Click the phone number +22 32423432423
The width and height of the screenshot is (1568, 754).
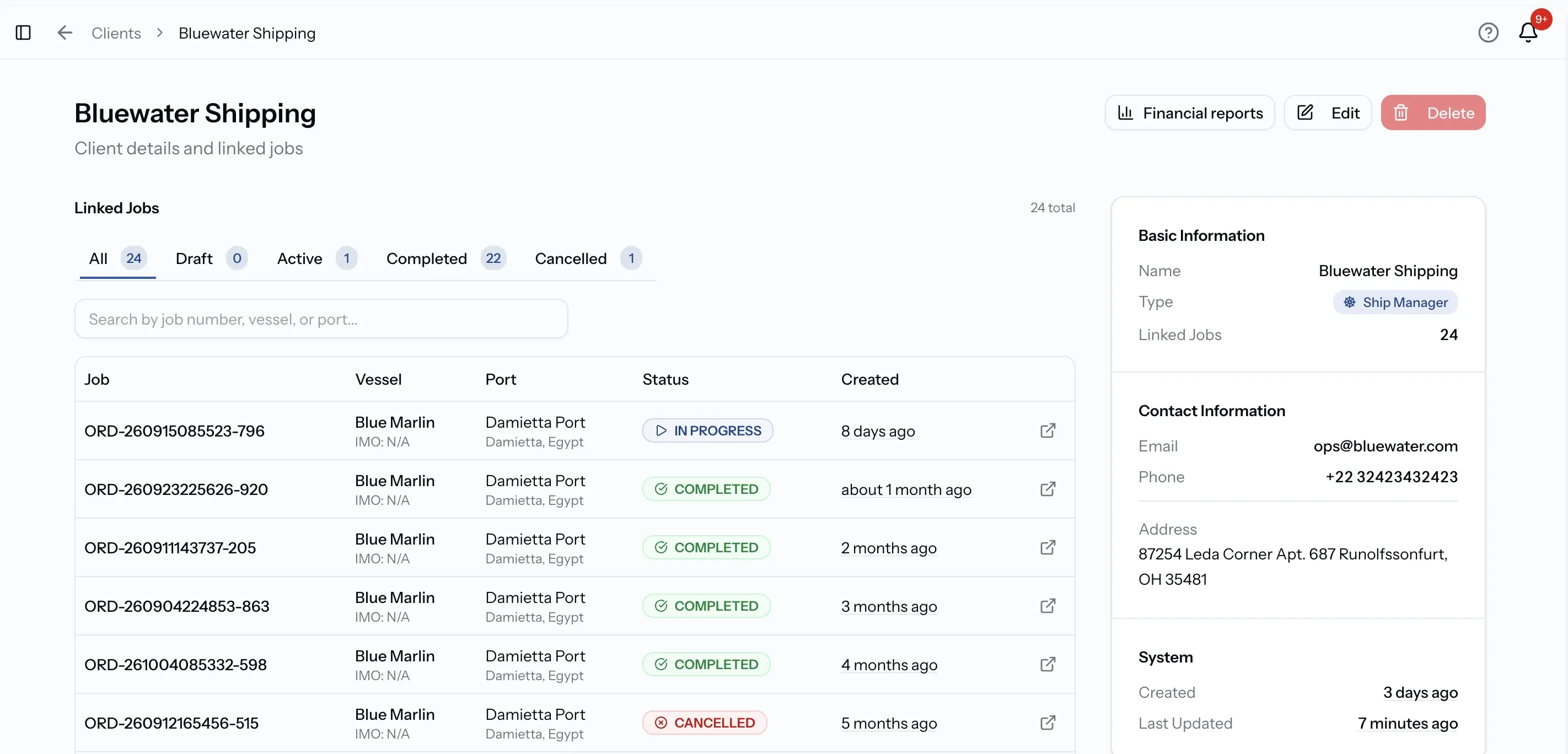pos(1392,477)
